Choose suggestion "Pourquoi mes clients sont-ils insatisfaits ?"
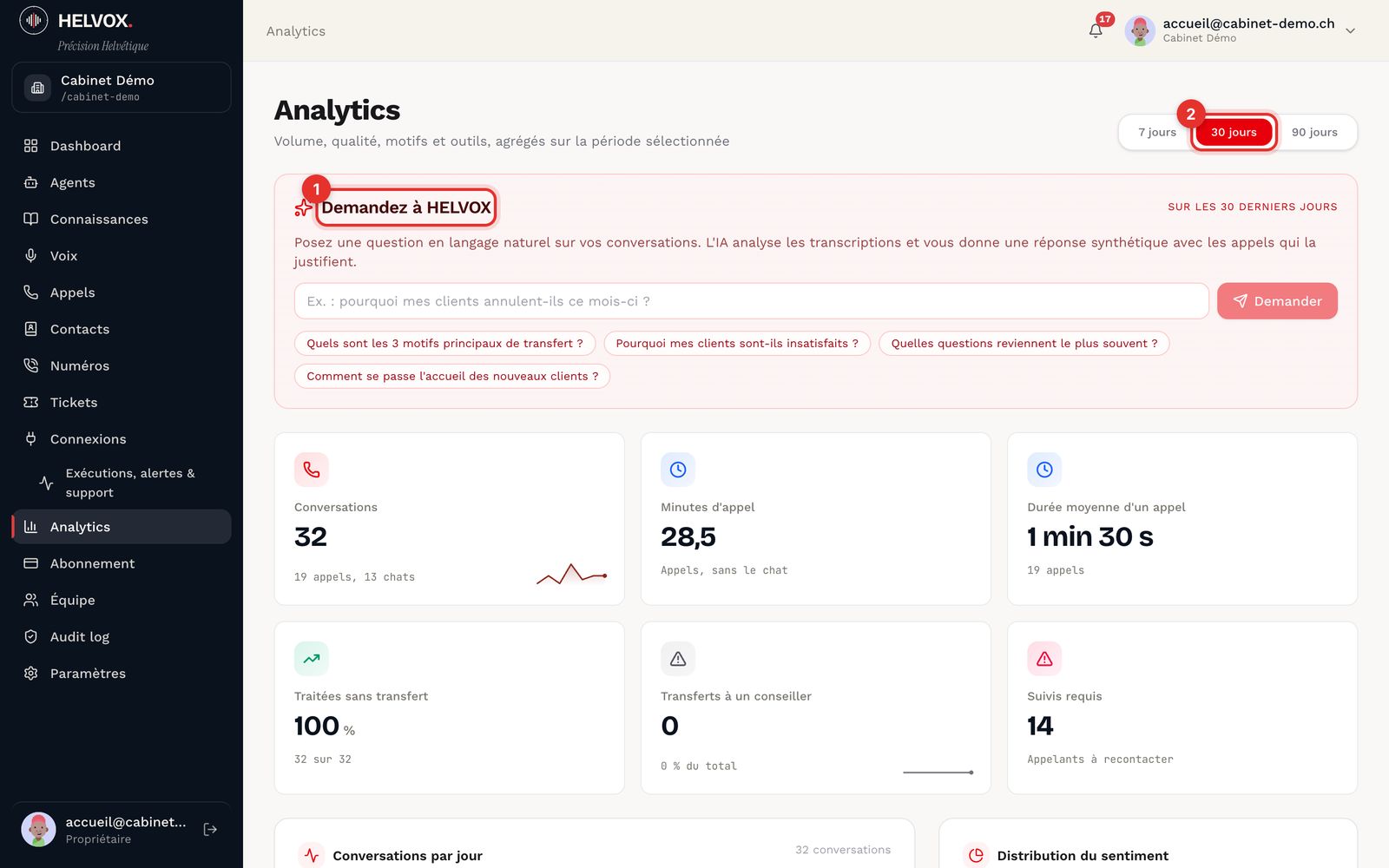Screen dimensions: 1389x868 coord(737,344)
